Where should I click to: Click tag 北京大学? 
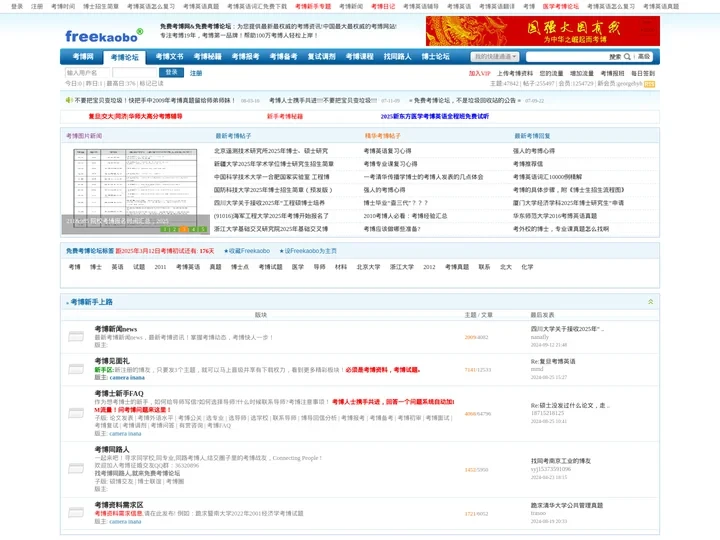(x=368, y=267)
